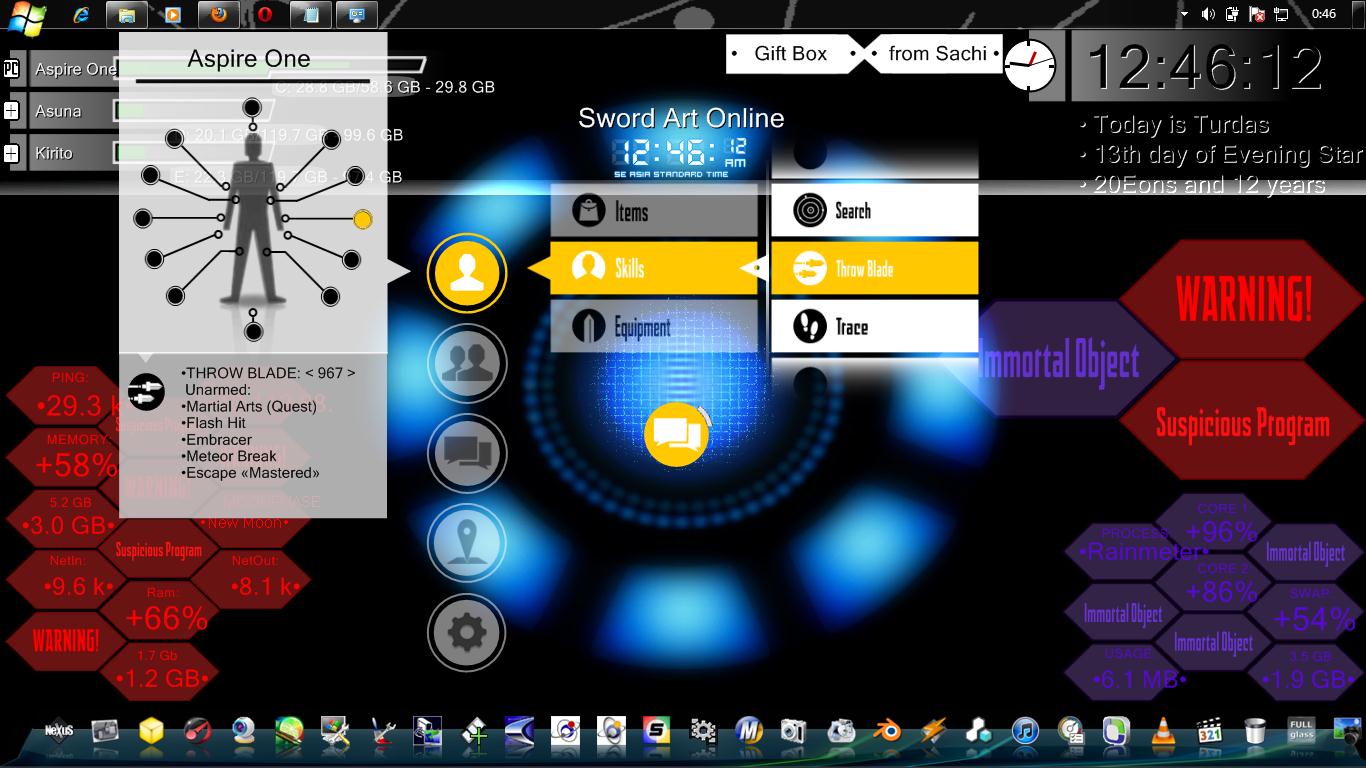This screenshot has width=1366, height=768.
Task: Click the Escape «Mastered» skill text
Action: coord(251,473)
